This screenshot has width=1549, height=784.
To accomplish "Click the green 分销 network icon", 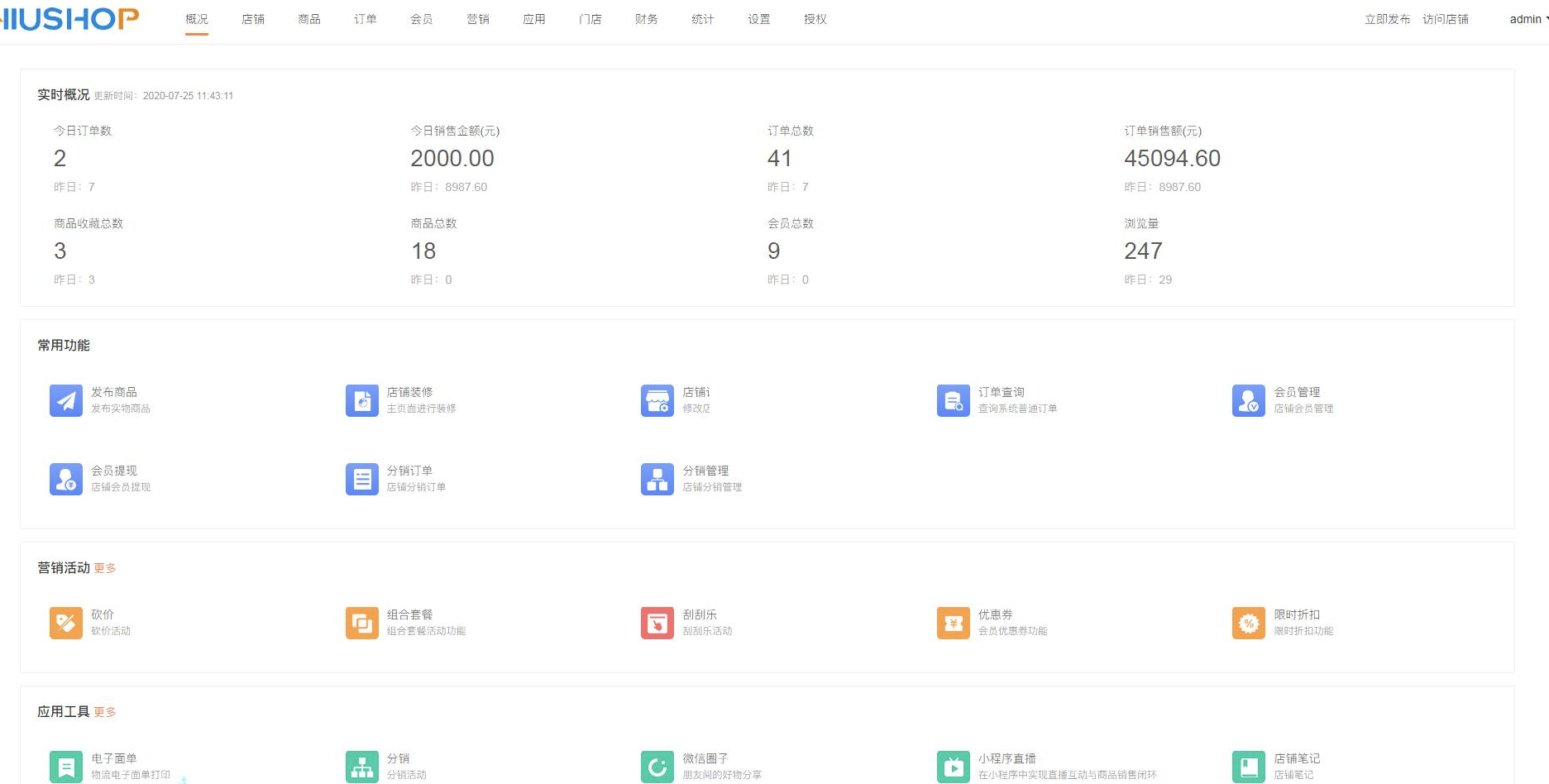I will pos(362,767).
